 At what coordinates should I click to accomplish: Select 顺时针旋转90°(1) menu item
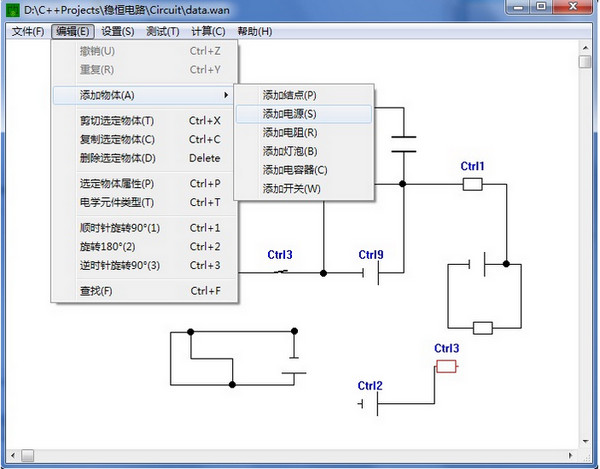click(119, 228)
